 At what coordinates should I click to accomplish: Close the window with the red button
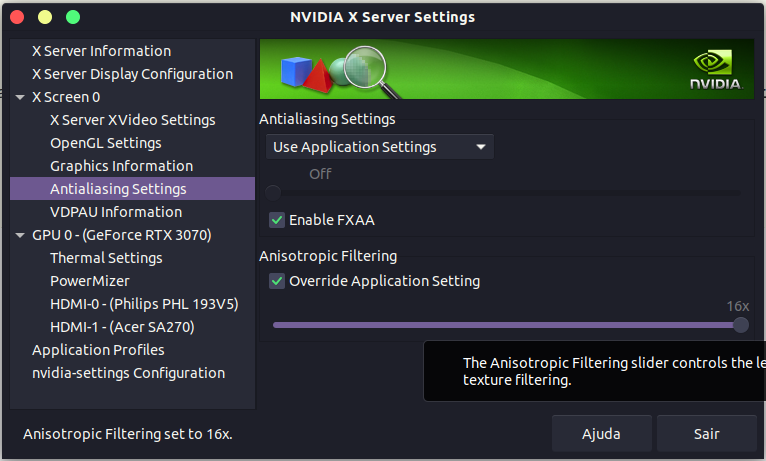pyautogui.click(x=17, y=17)
